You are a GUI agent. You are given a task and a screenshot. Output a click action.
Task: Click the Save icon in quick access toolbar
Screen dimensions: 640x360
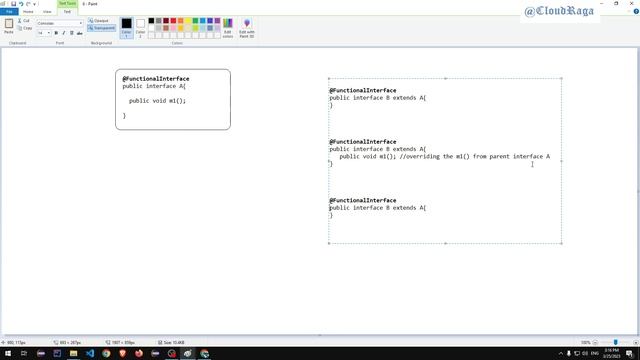point(13,4)
